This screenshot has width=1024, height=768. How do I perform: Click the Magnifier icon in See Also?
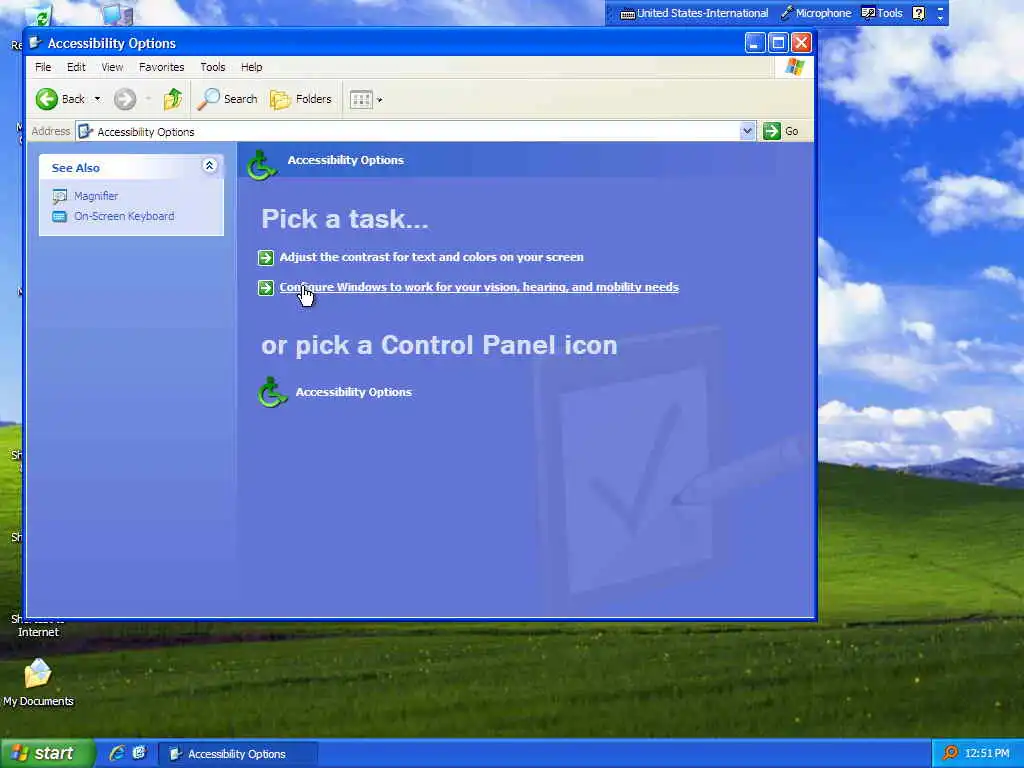59,196
